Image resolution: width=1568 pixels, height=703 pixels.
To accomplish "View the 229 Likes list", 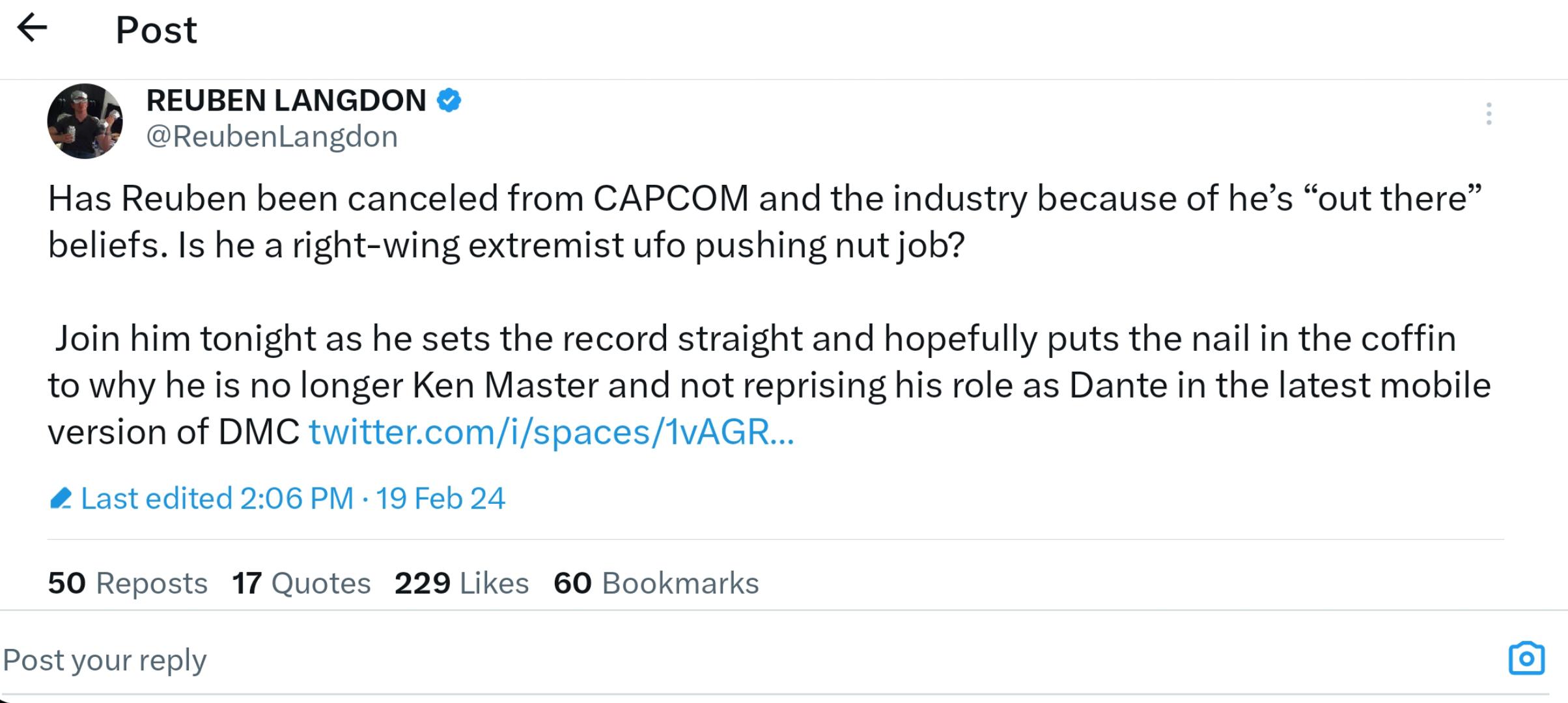I will [461, 583].
